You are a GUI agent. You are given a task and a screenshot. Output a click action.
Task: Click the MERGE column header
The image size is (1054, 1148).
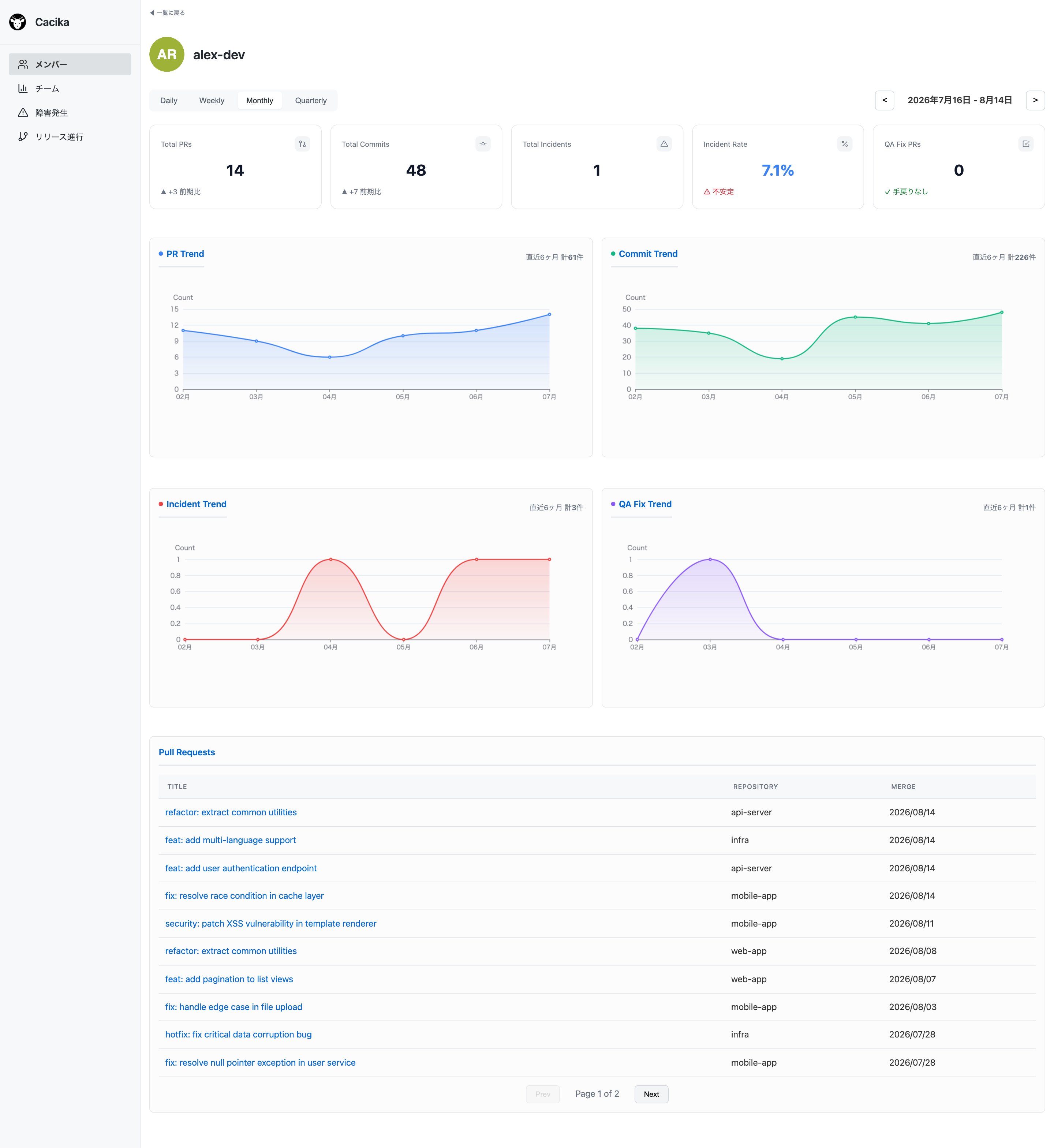tap(903, 786)
